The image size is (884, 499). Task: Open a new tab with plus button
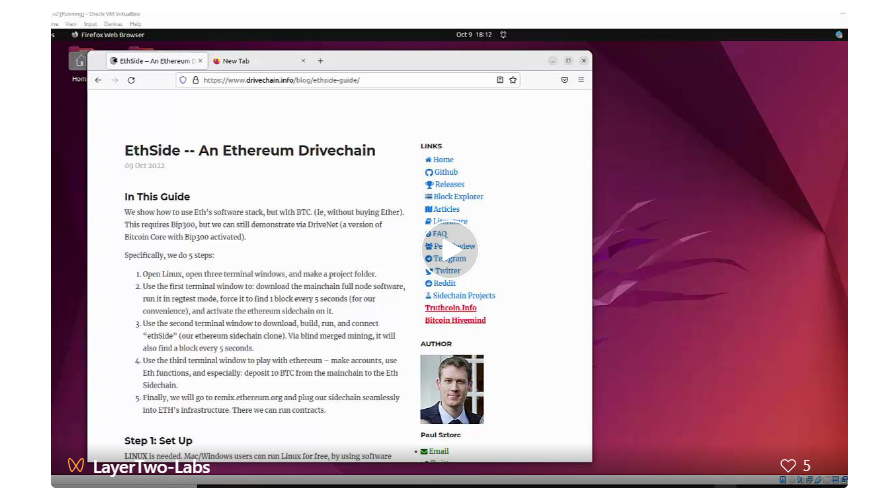coord(320,61)
